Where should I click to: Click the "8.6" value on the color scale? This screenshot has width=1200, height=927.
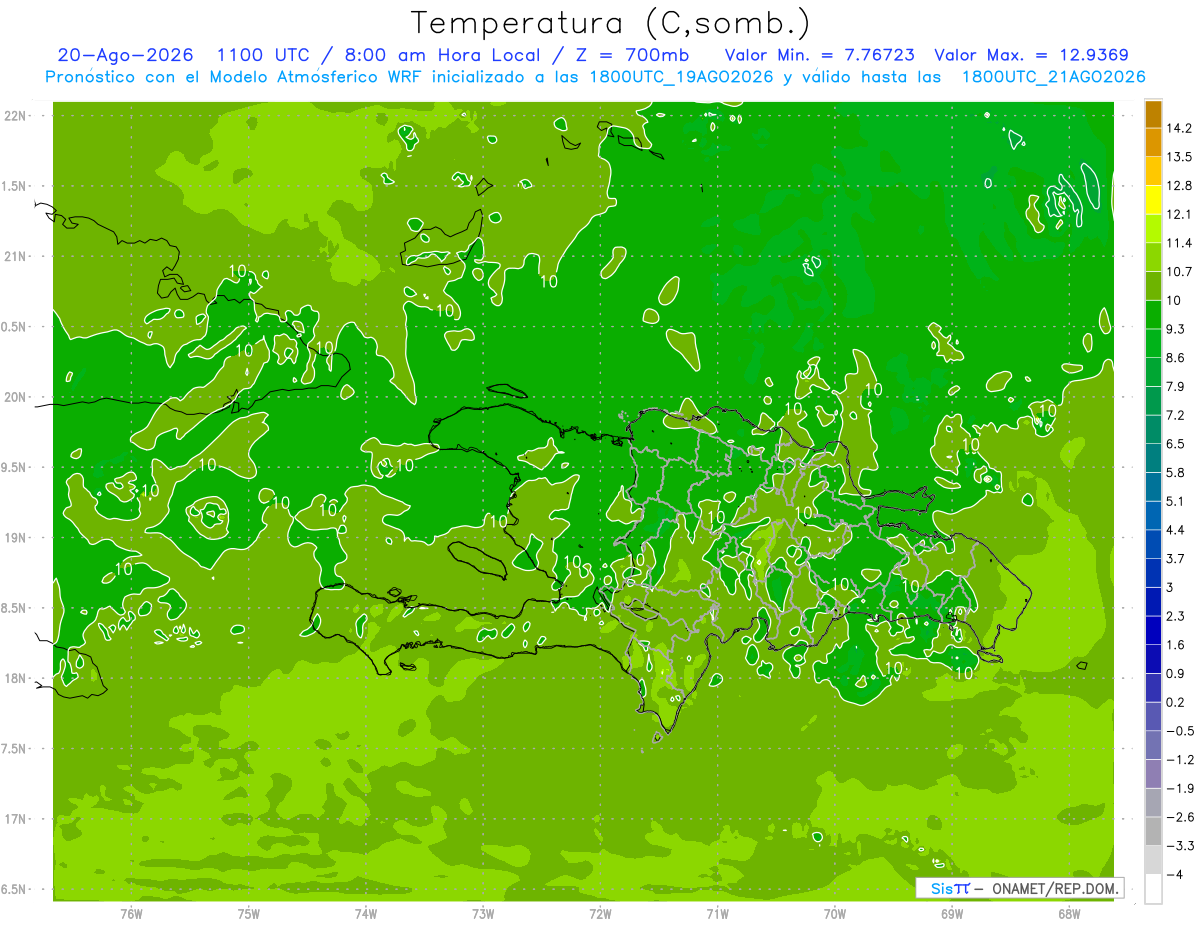coord(1175,358)
